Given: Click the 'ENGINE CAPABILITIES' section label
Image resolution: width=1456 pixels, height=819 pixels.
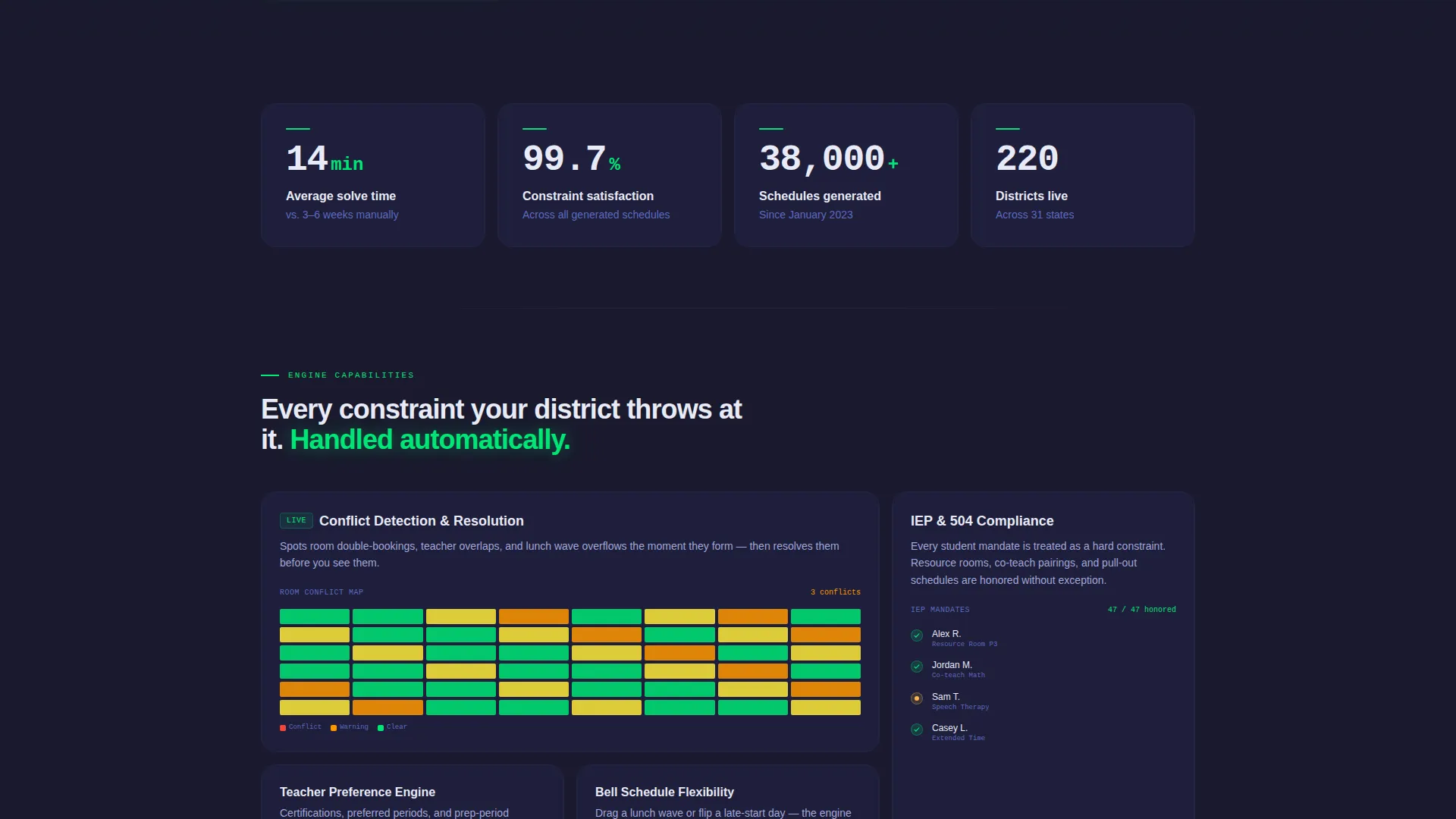Looking at the screenshot, I should pos(351,375).
